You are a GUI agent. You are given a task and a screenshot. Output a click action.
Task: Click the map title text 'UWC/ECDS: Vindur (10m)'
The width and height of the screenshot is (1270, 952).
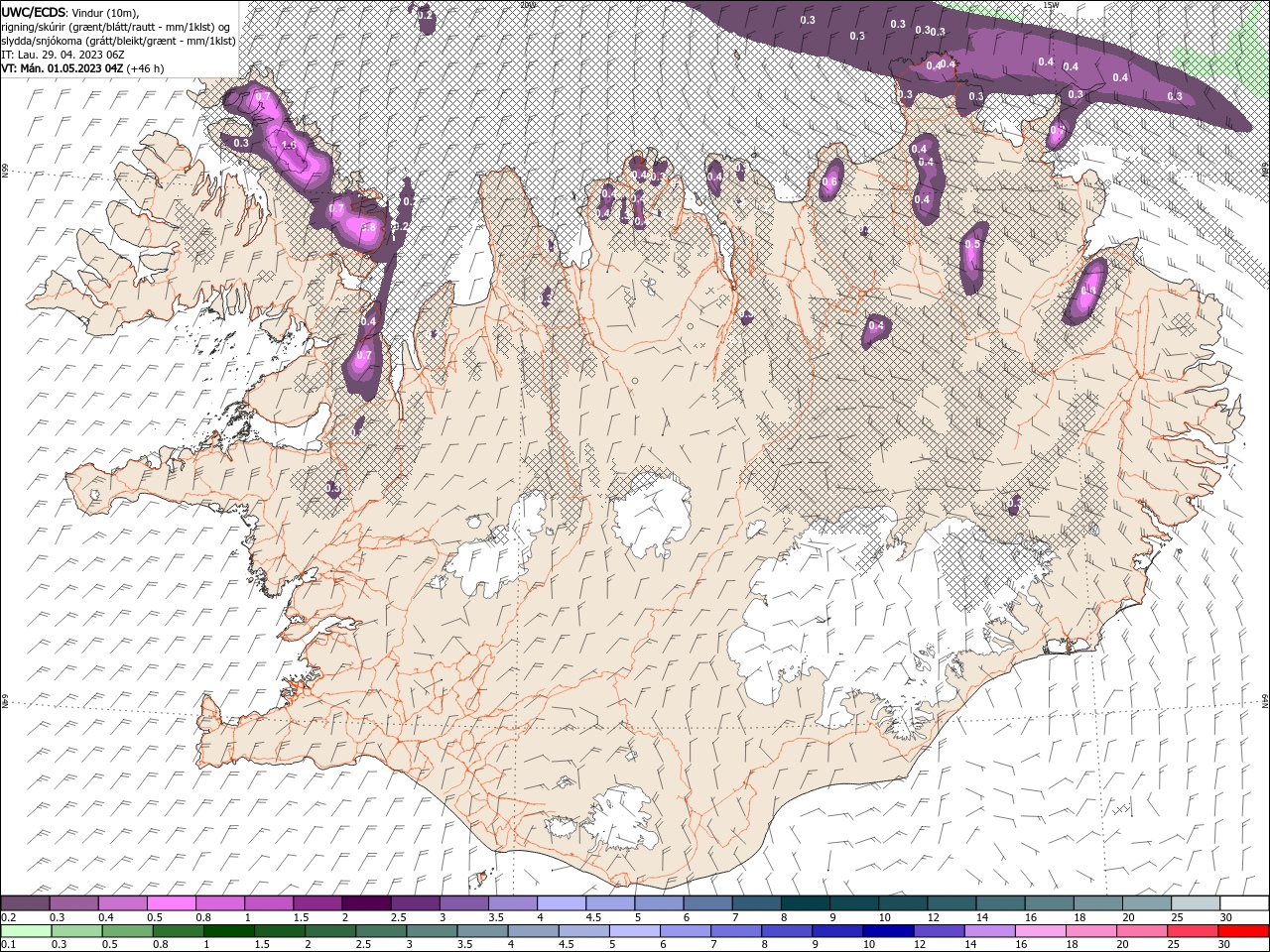tap(70, 12)
